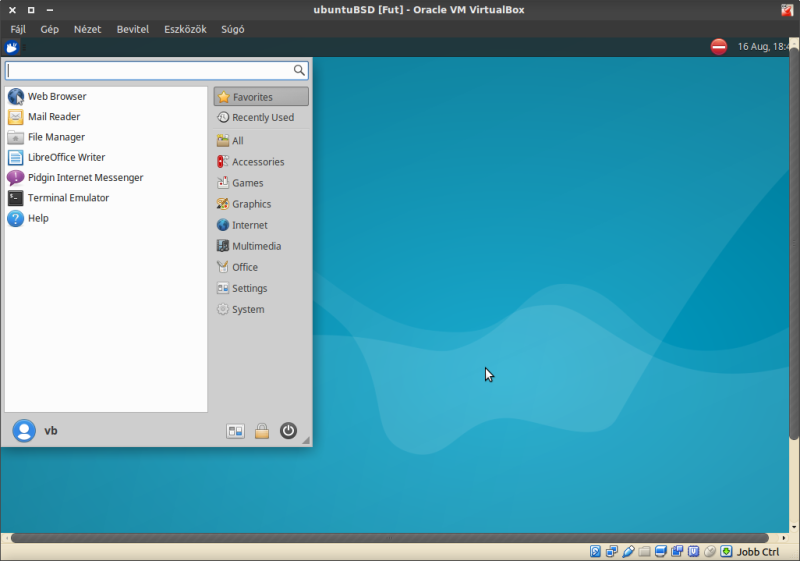This screenshot has width=800, height=561.
Task: Show All applications category
Action: point(261,141)
